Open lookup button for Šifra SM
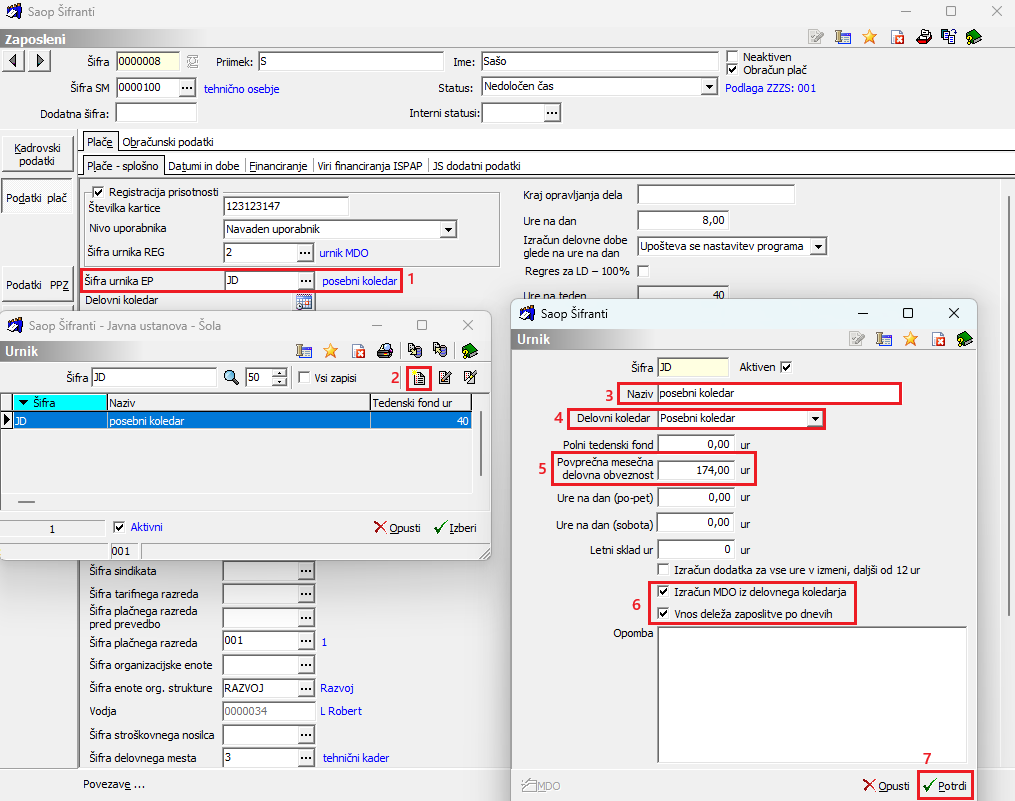The height and width of the screenshot is (801, 1015). click(186, 87)
